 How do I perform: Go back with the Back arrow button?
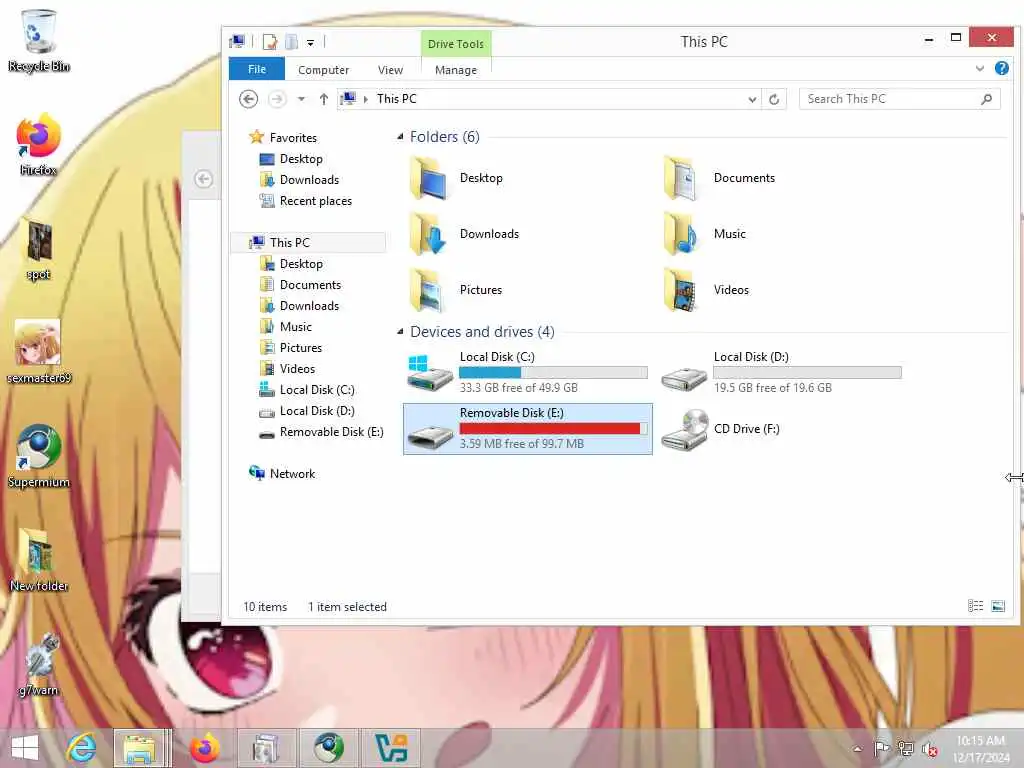tap(248, 99)
